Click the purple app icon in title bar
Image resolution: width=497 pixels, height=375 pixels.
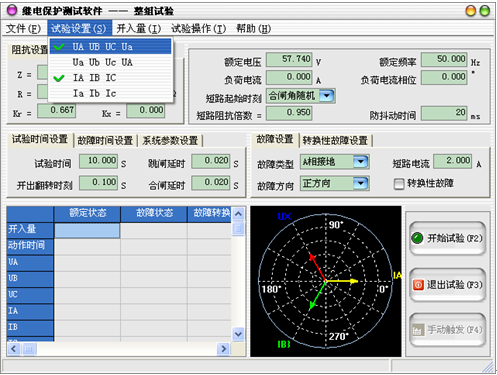click(x=12, y=10)
